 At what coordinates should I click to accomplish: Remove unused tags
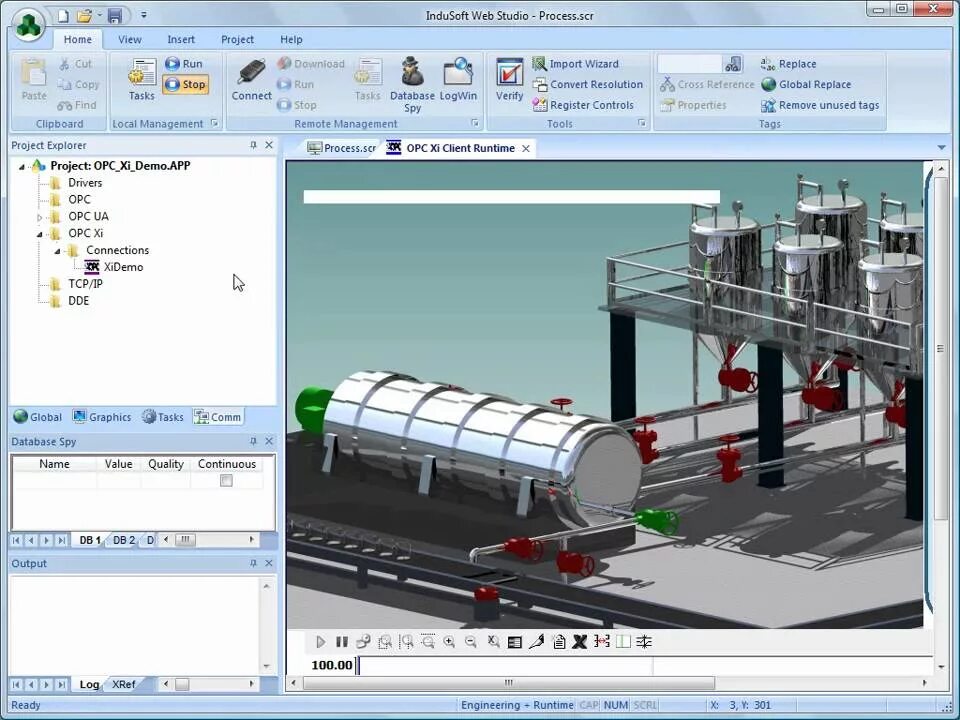tap(820, 105)
